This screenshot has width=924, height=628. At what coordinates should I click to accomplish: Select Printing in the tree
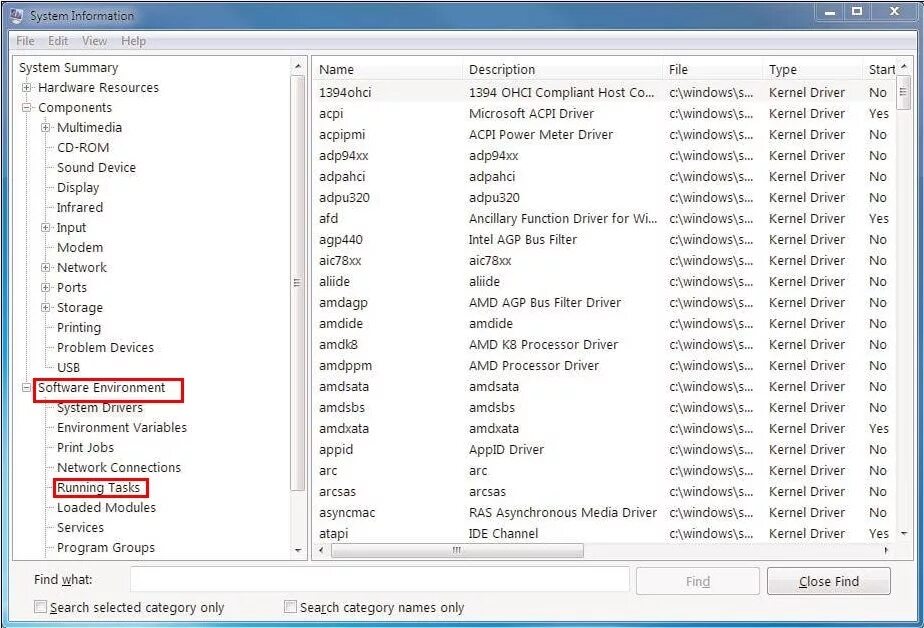pos(79,328)
